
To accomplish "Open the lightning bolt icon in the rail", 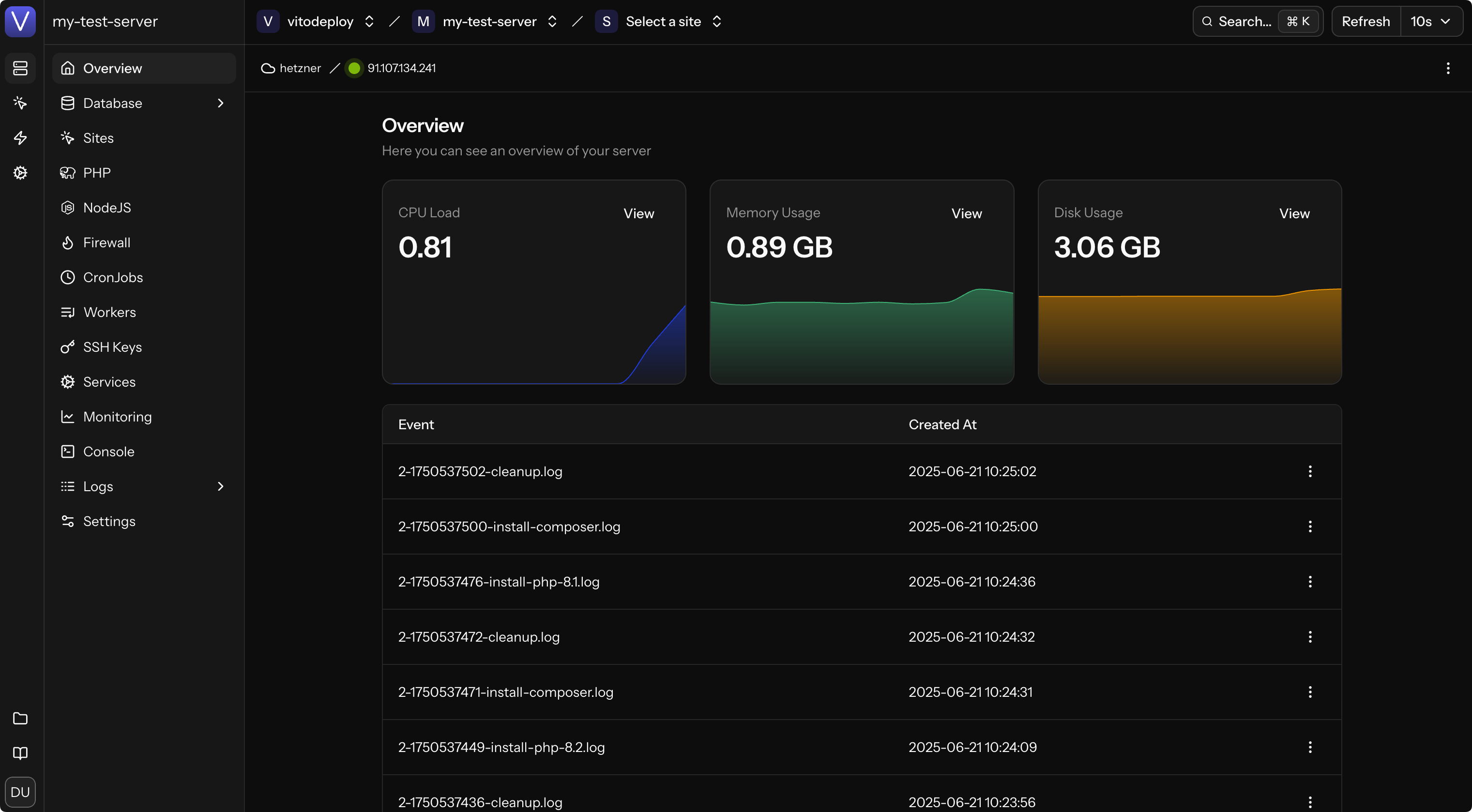I will pos(20,138).
